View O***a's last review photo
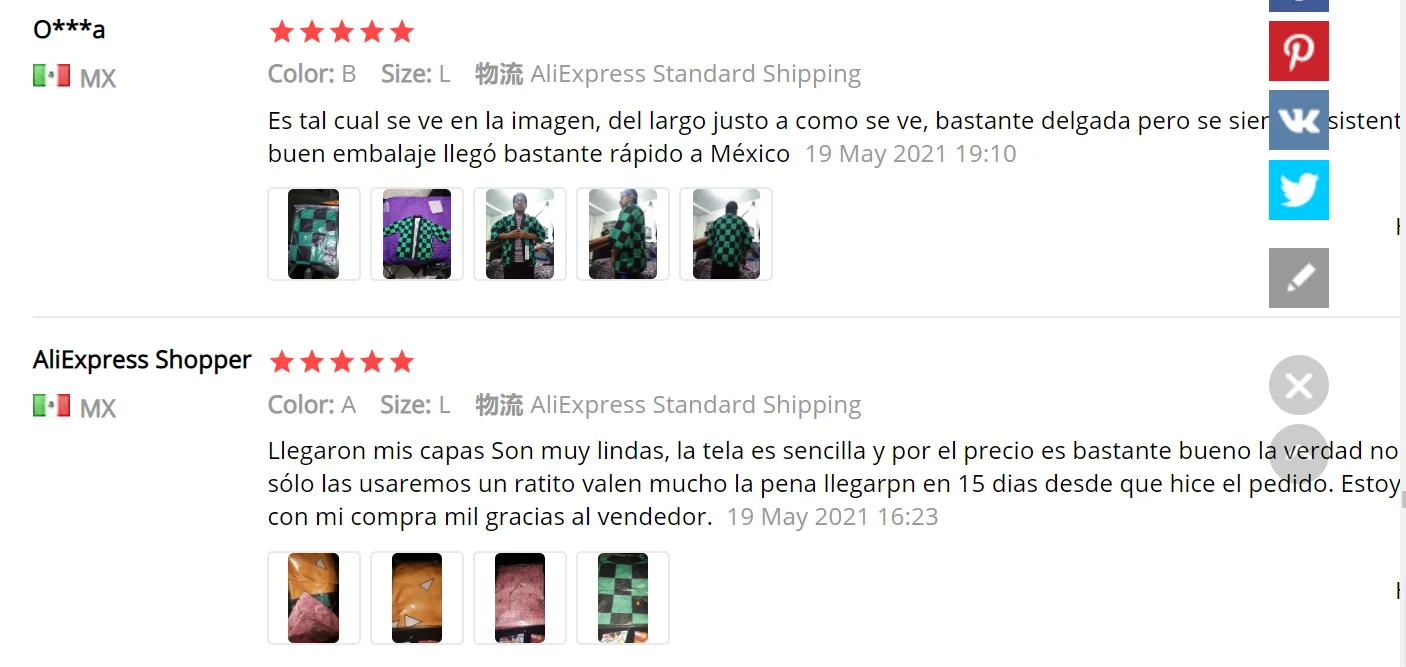Image resolution: width=1406 pixels, height=667 pixels. point(726,234)
